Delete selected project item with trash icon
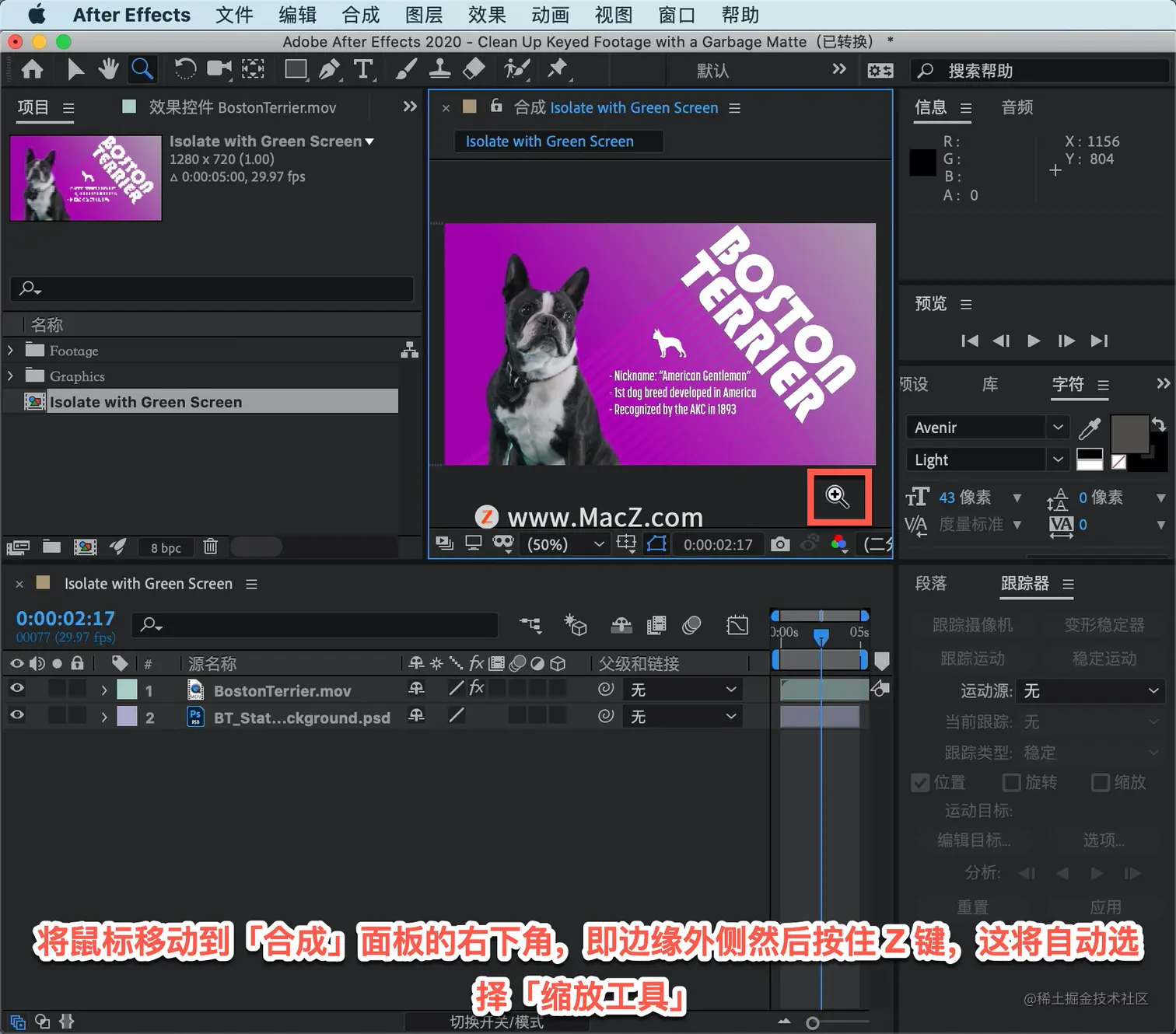 point(210,547)
